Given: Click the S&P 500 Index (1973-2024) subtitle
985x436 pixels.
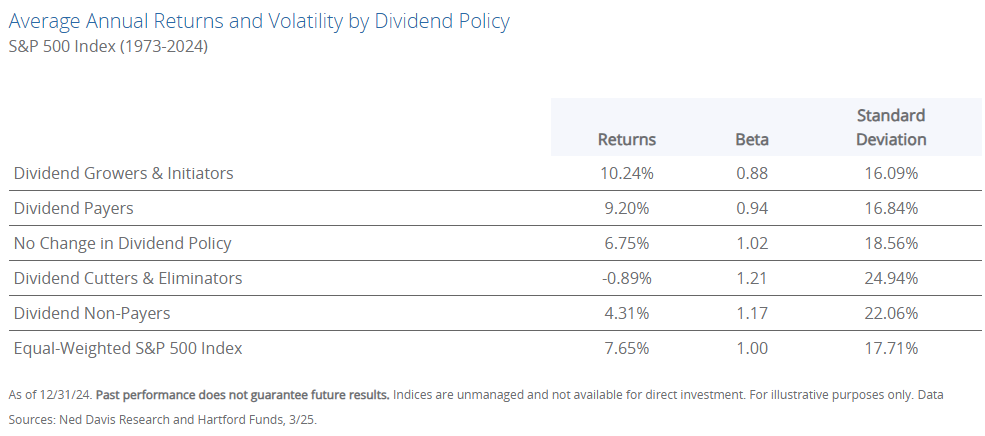Looking at the screenshot, I should click(108, 47).
